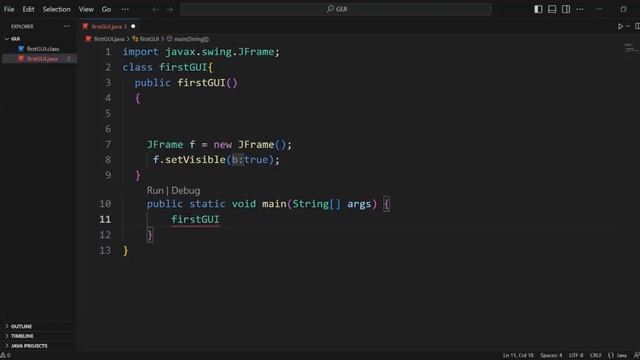The height and width of the screenshot is (360, 640).
Task: Expand the Outline section
Action: tap(21, 326)
